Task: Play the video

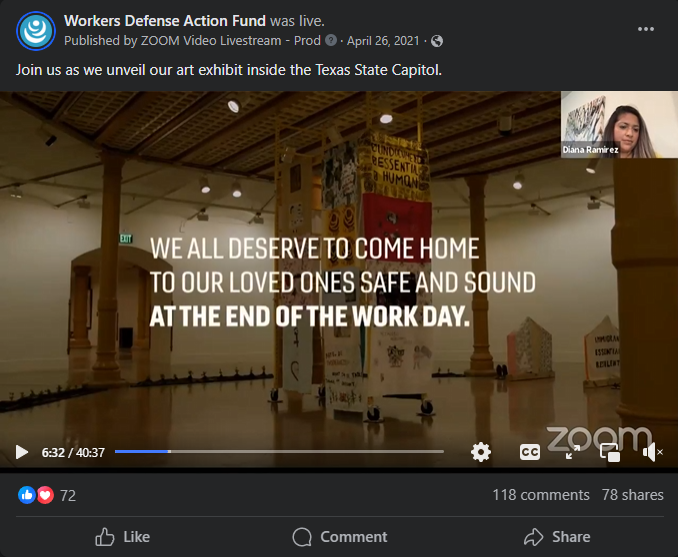Action: click(22, 452)
